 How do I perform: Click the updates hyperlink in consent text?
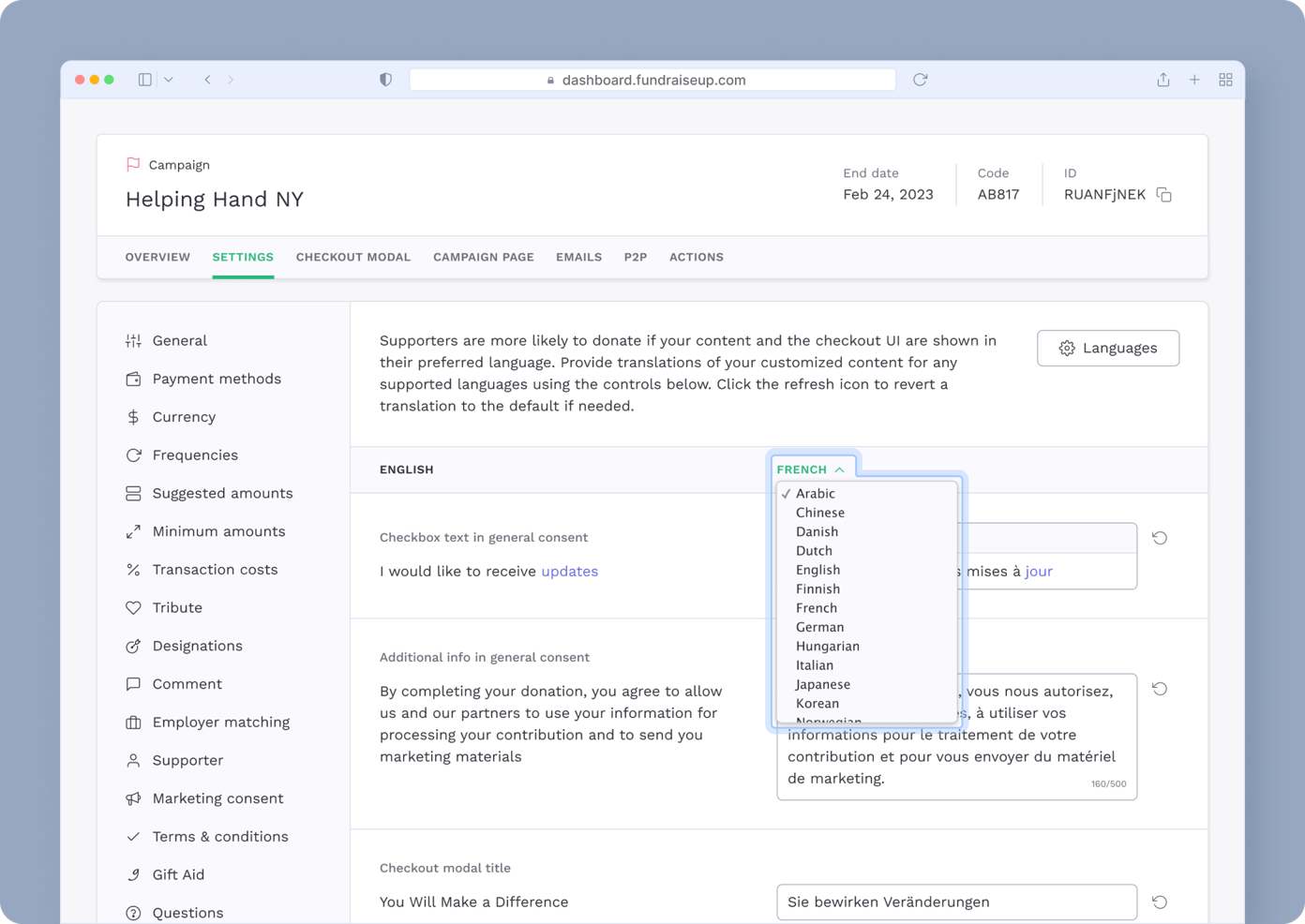pos(569,571)
